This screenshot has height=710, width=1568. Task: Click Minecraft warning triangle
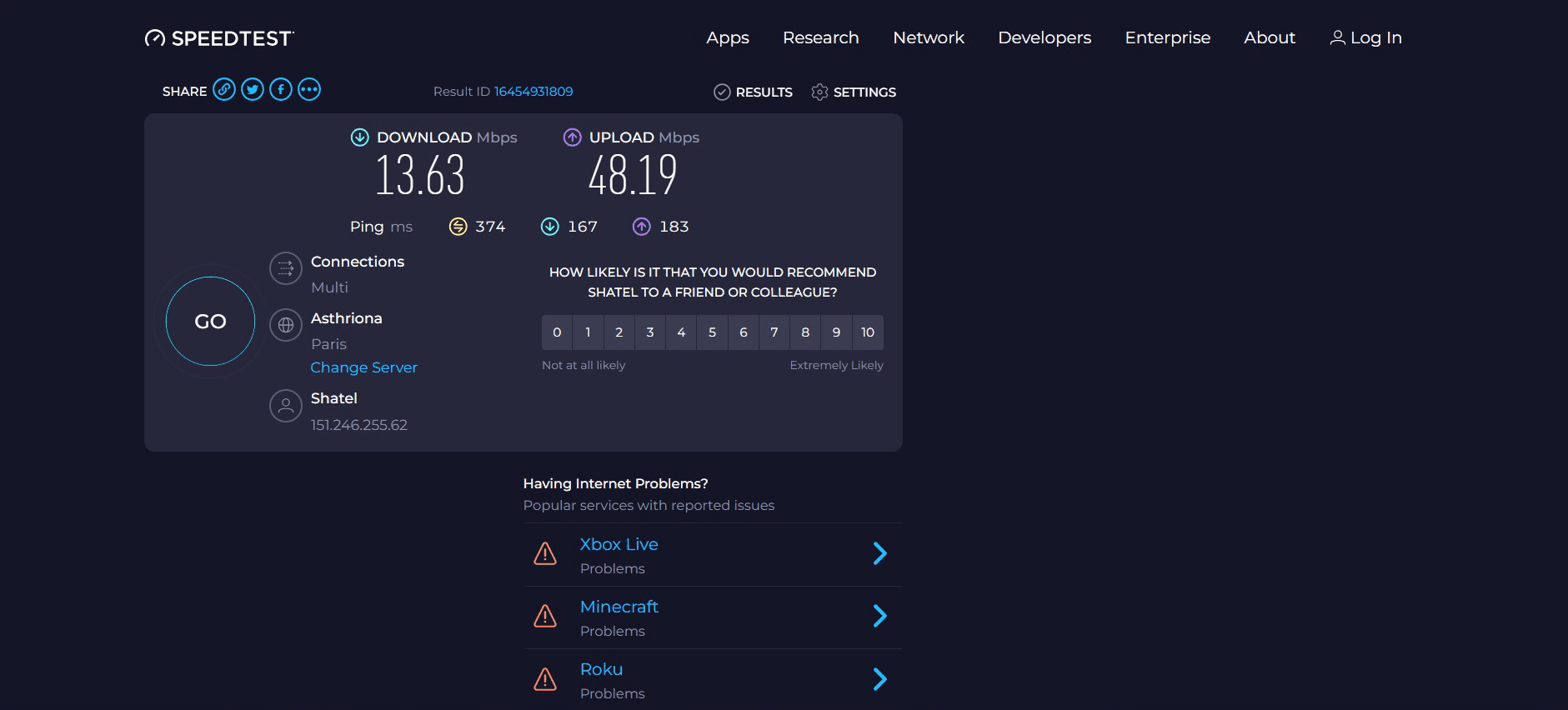point(545,616)
